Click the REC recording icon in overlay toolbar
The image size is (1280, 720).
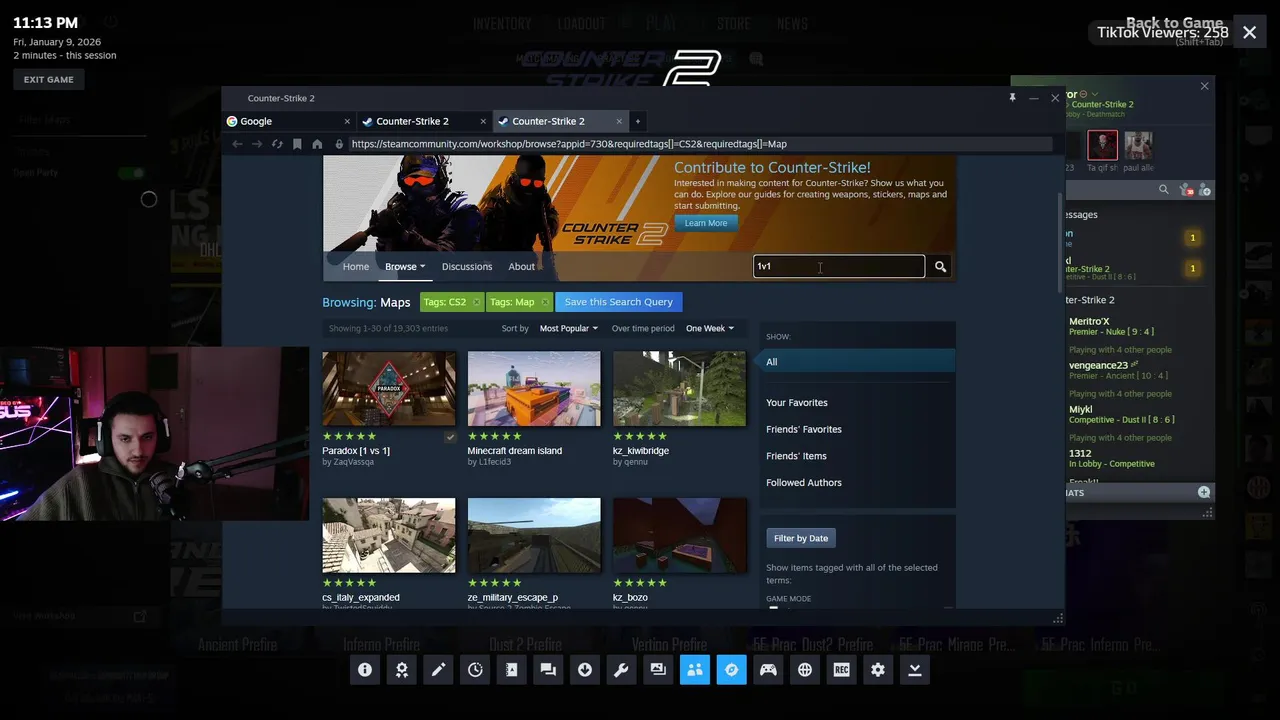pyautogui.click(x=842, y=670)
